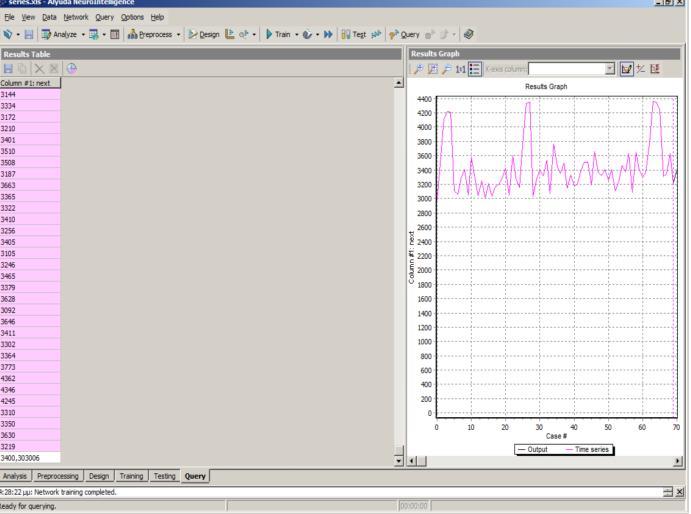
Task: Click Results Table delete X icon
Action: 39,69
